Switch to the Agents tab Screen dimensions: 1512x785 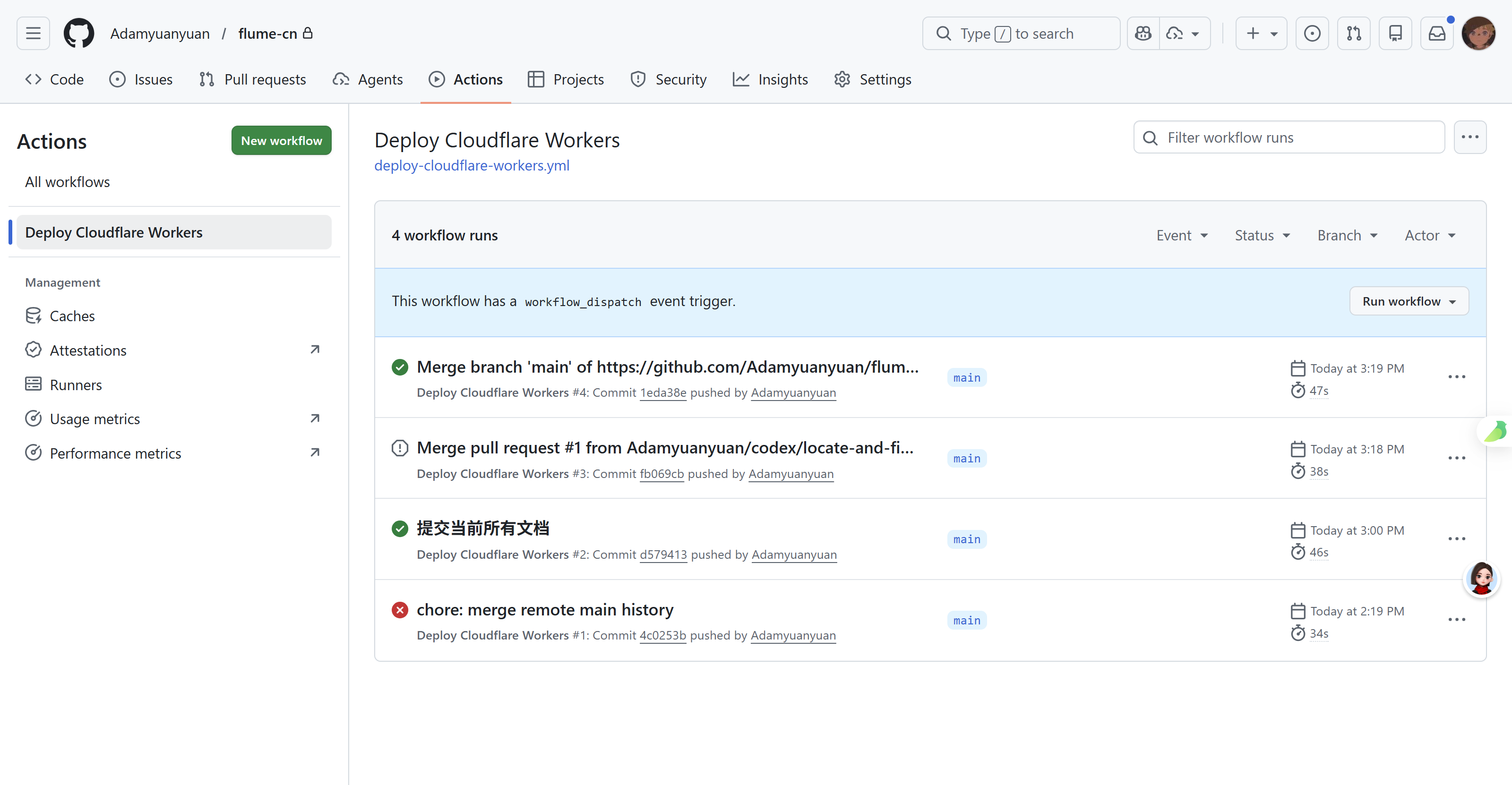(368, 79)
